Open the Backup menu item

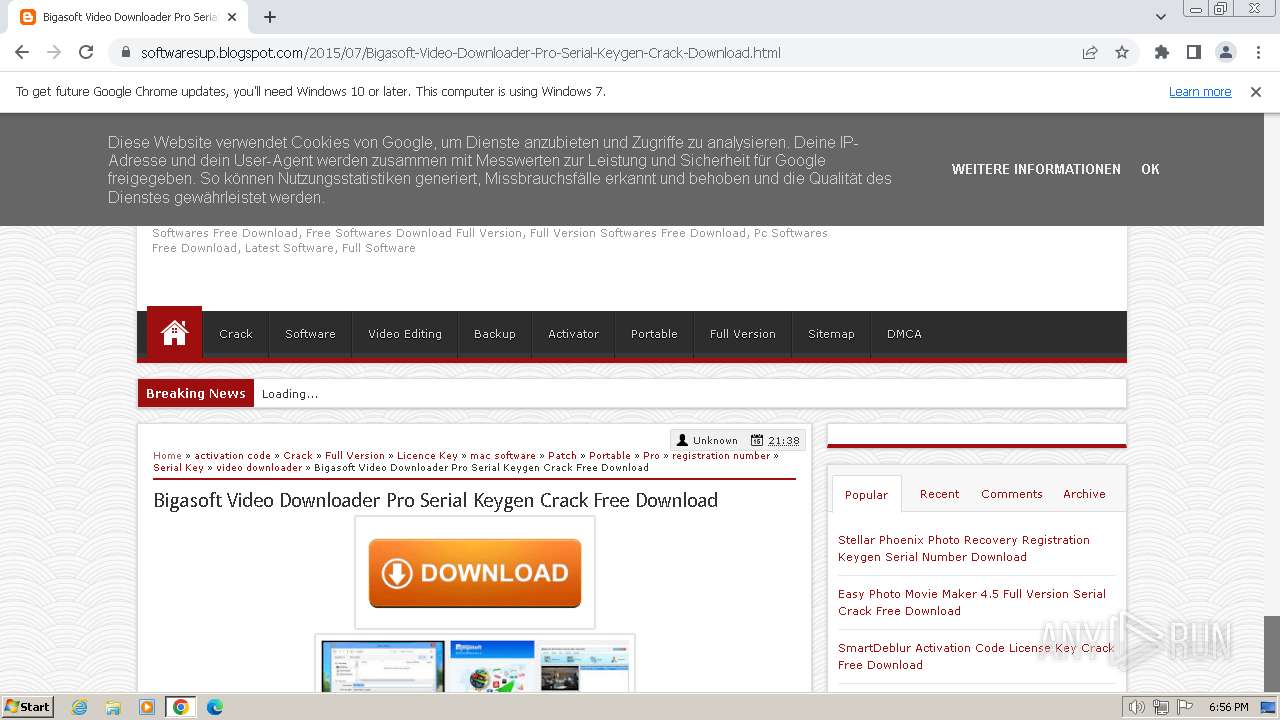click(495, 334)
